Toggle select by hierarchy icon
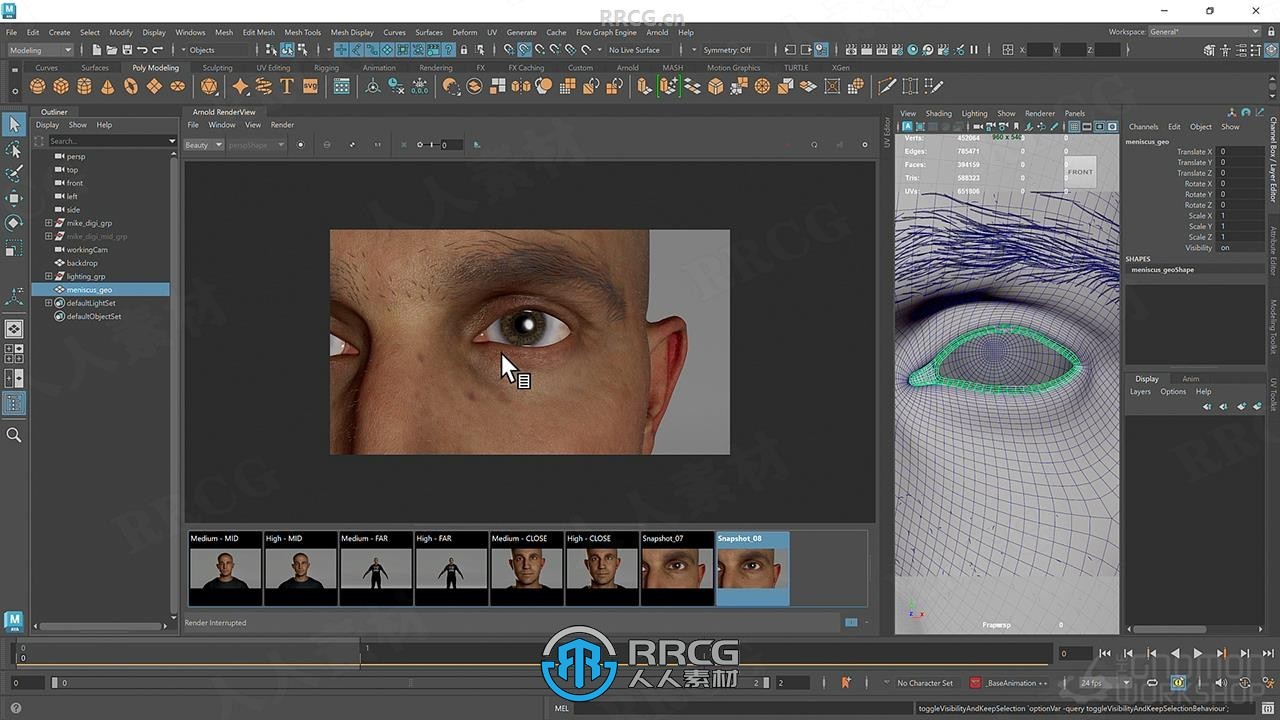The image size is (1280, 720). [272, 49]
